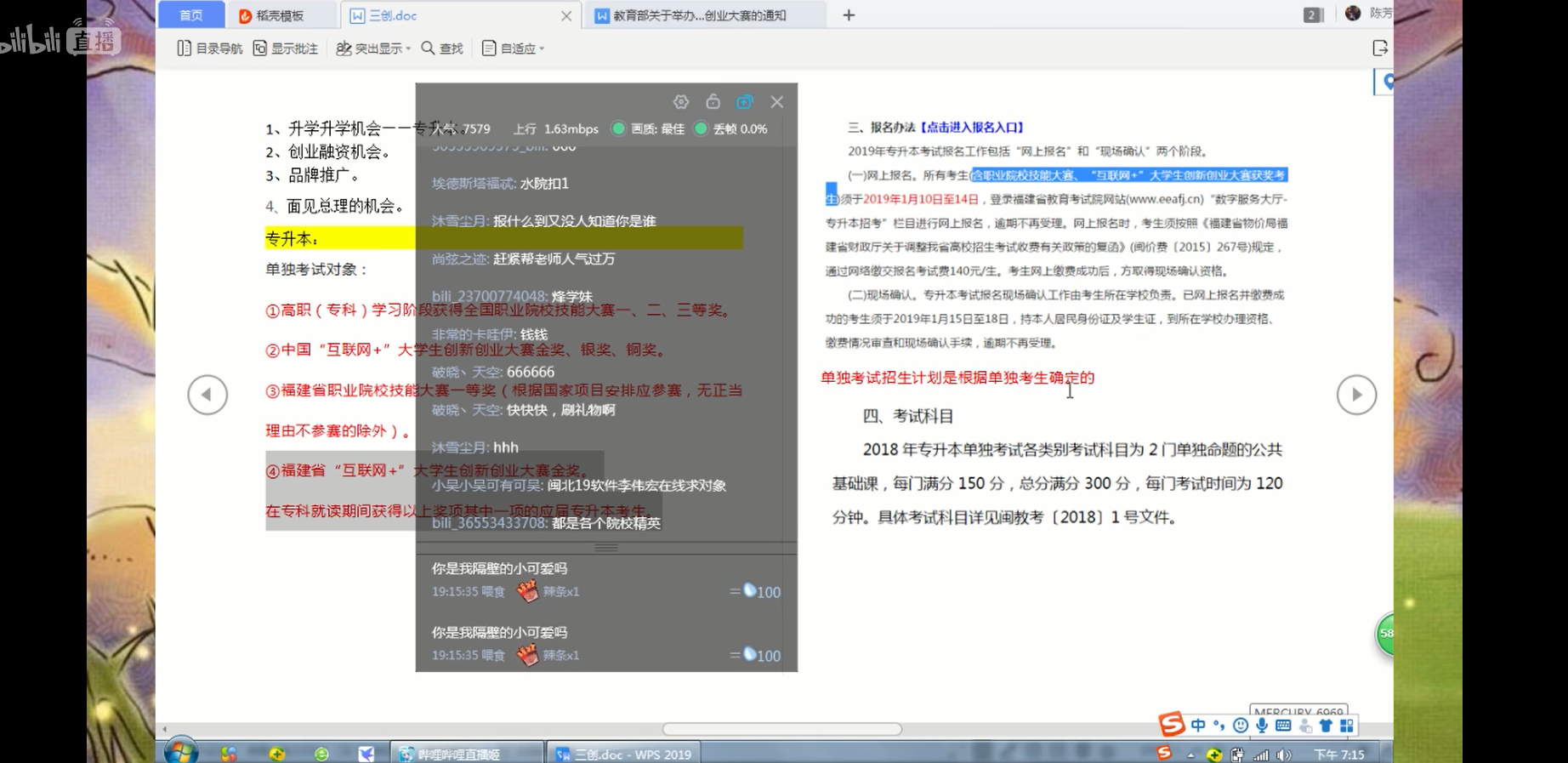Toggle Sogou 中 Chinese input mode
The height and width of the screenshot is (763, 1568).
coord(1198,726)
